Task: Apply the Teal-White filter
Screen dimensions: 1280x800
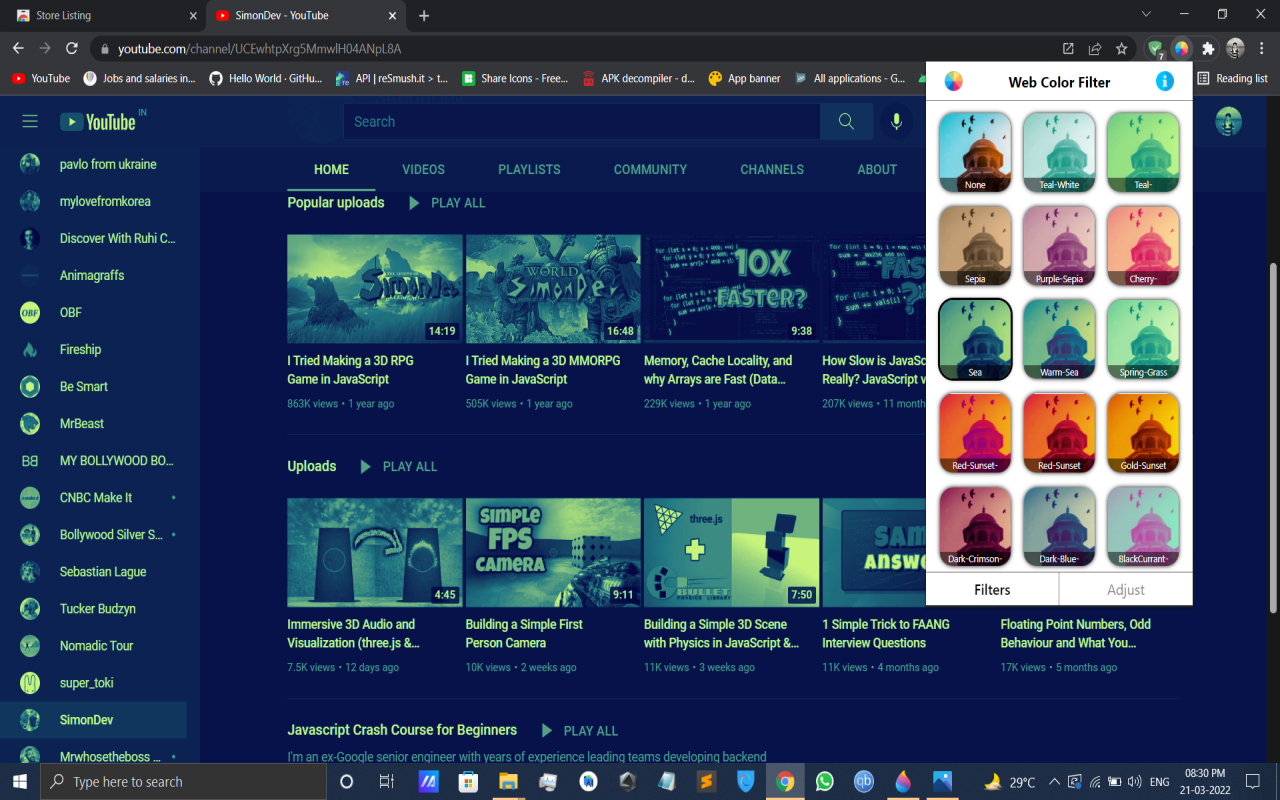Action: (x=1059, y=152)
